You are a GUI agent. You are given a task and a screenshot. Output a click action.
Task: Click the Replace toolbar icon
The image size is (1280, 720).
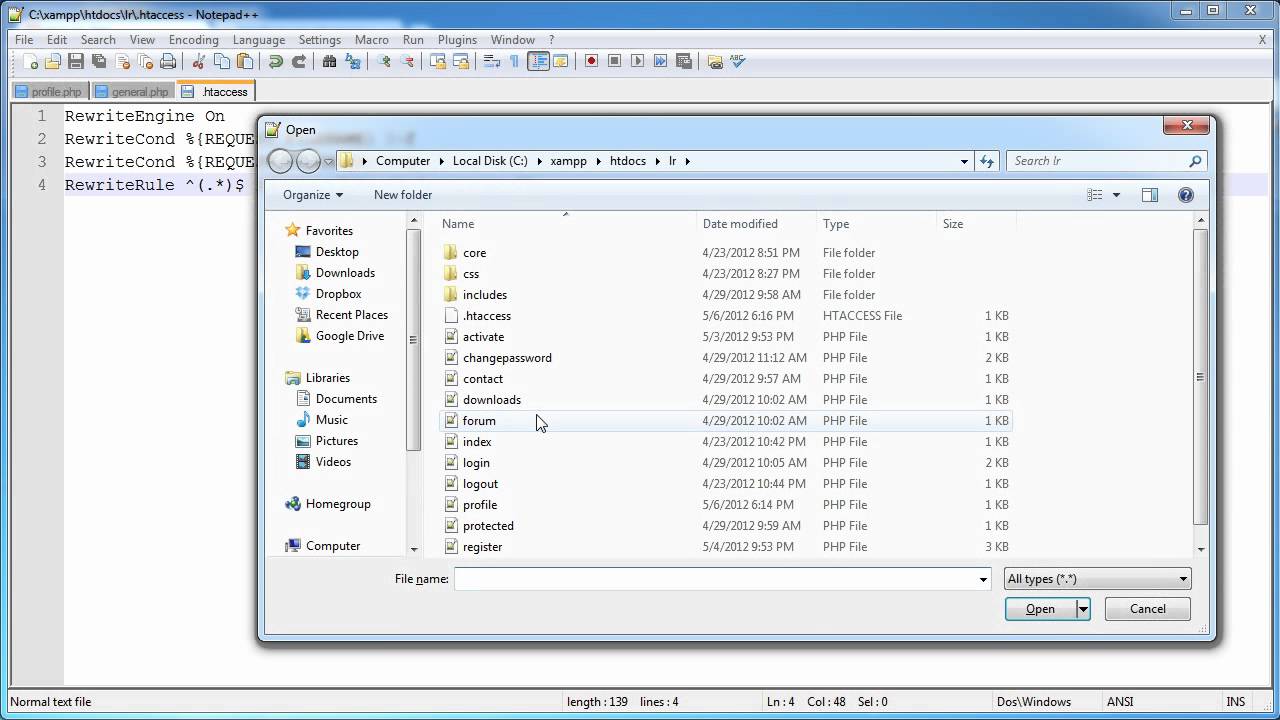click(x=353, y=61)
